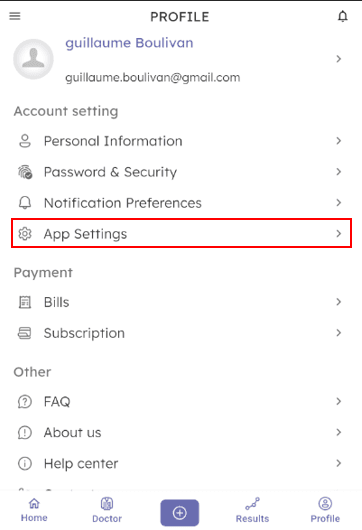Switch to the Home tab
Screen dimensions: 362x530
tap(34, 510)
